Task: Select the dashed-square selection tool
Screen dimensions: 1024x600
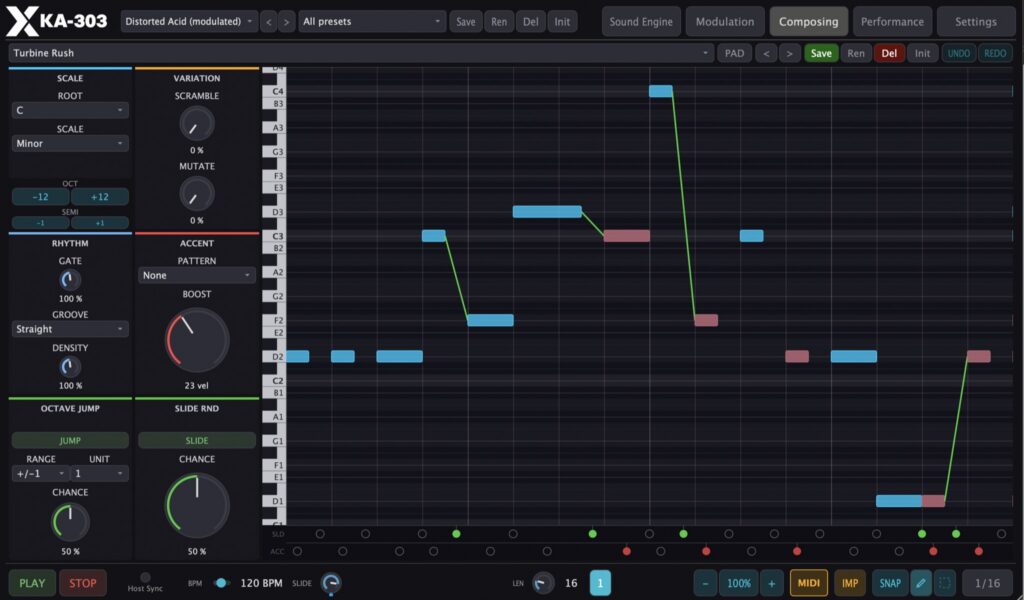Action: pos(944,582)
